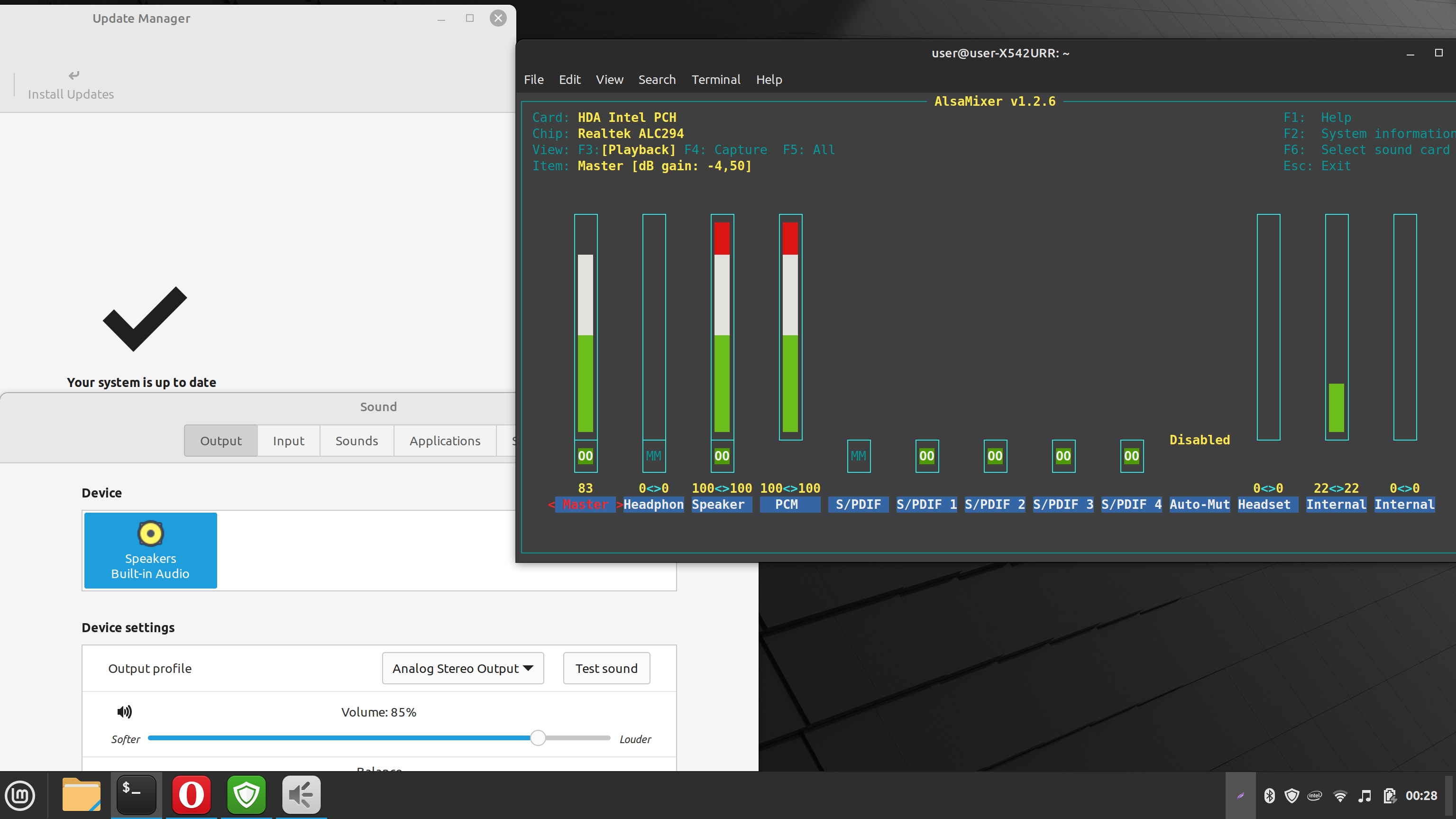
Task: Toggle mute box for S/PDIF 3
Action: pyautogui.click(x=1064, y=456)
